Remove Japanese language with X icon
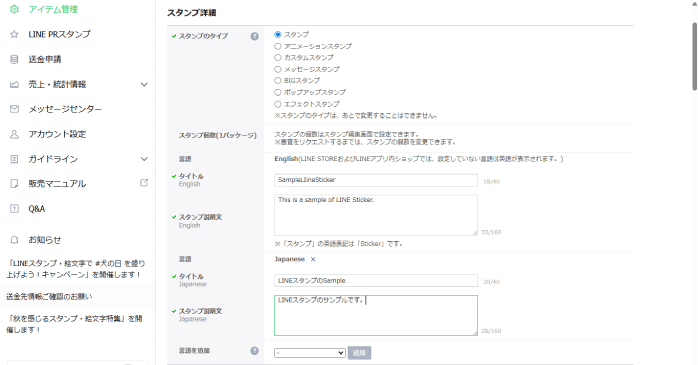698x365 pixels. tap(313, 260)
